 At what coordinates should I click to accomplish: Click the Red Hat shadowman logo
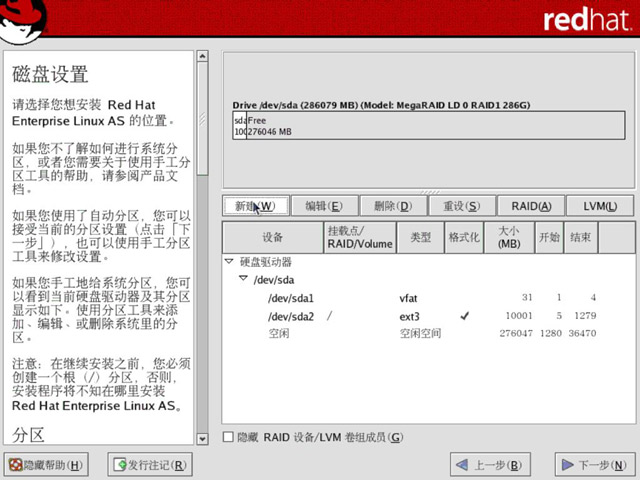(21, 18)
